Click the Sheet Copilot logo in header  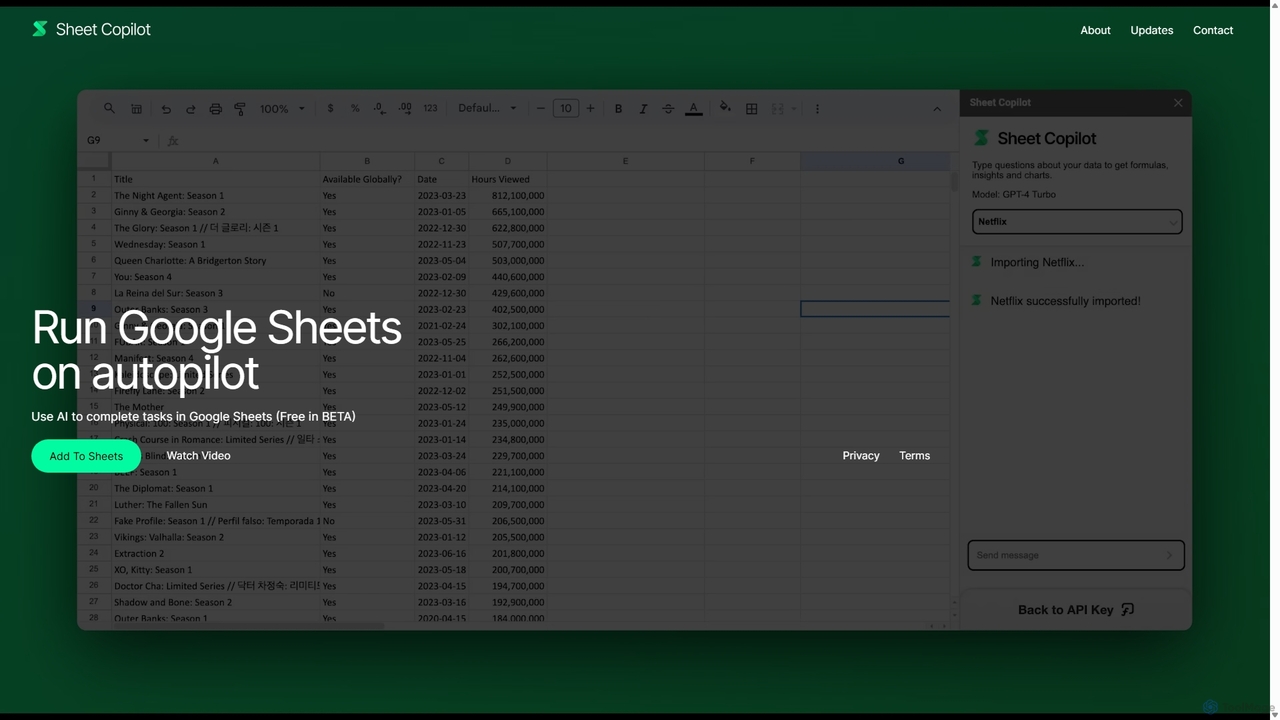[91, 30]
